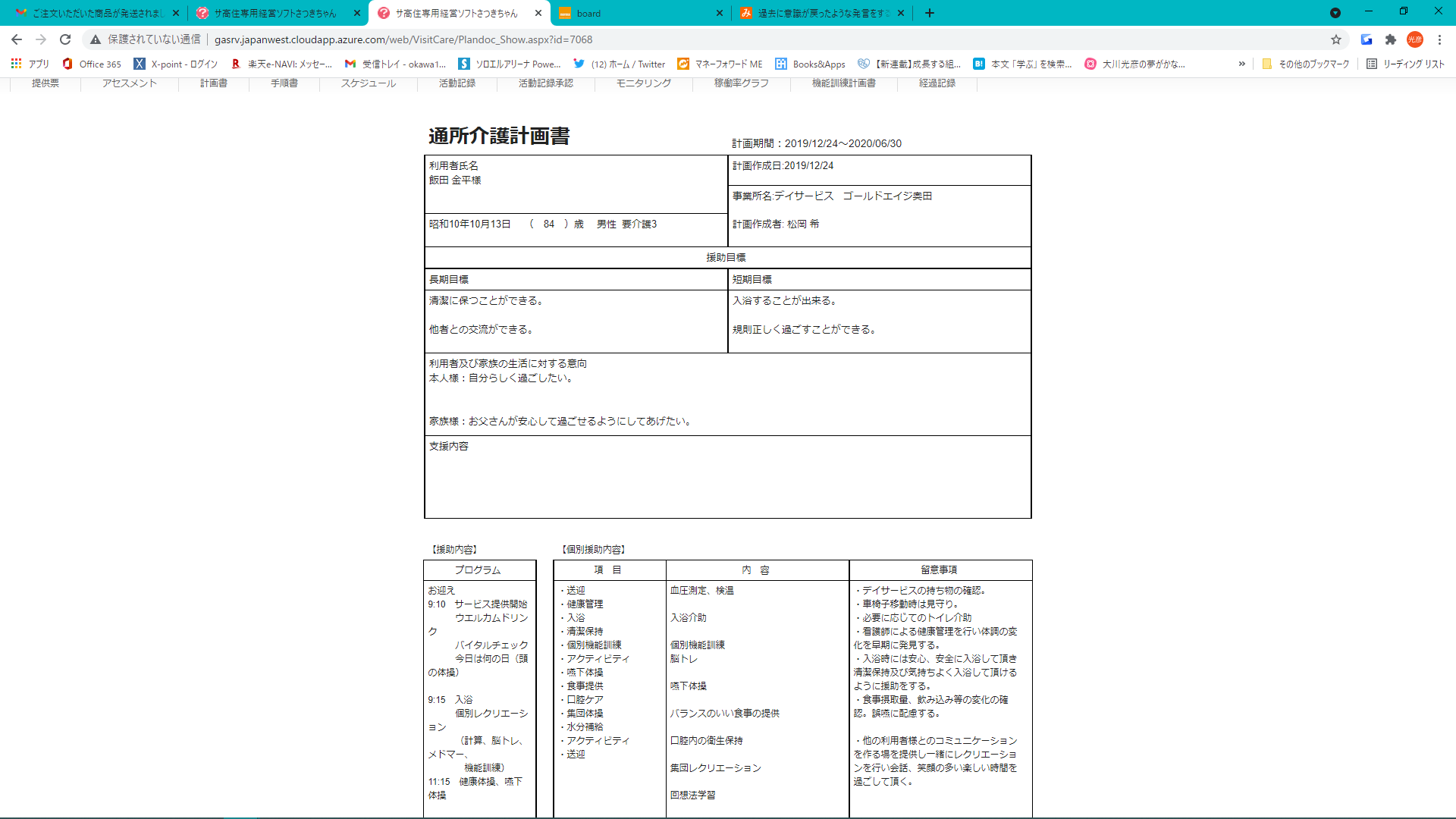The image size is (1456, 819).
Task: Open Chrome three-dot menu
Action: (x=1439, y=39)
